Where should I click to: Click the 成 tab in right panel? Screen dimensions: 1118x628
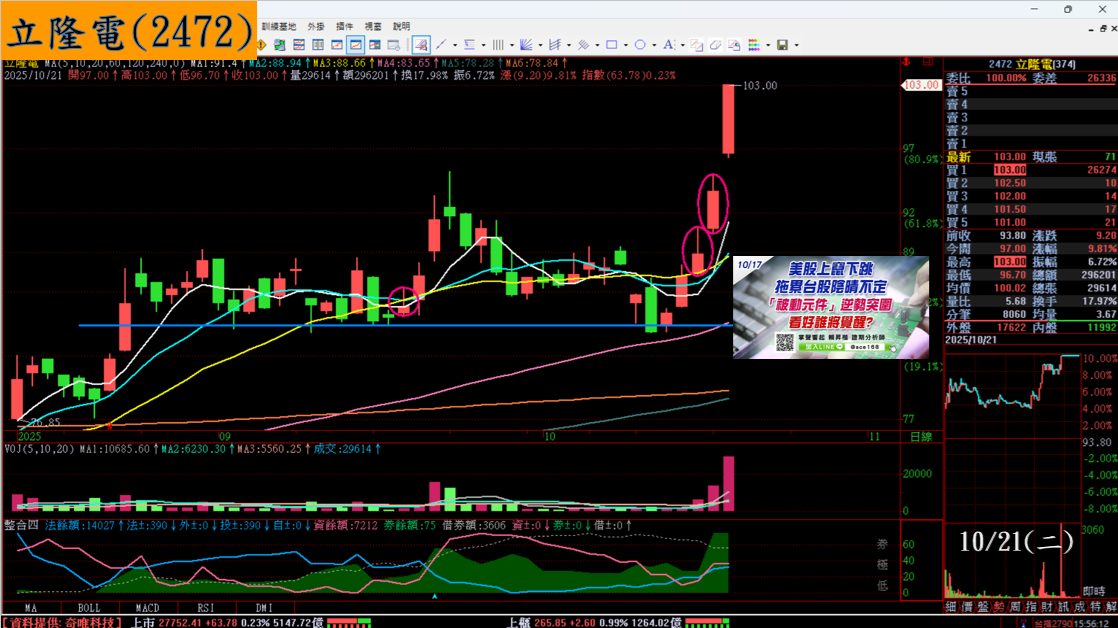coord(1079,607)
